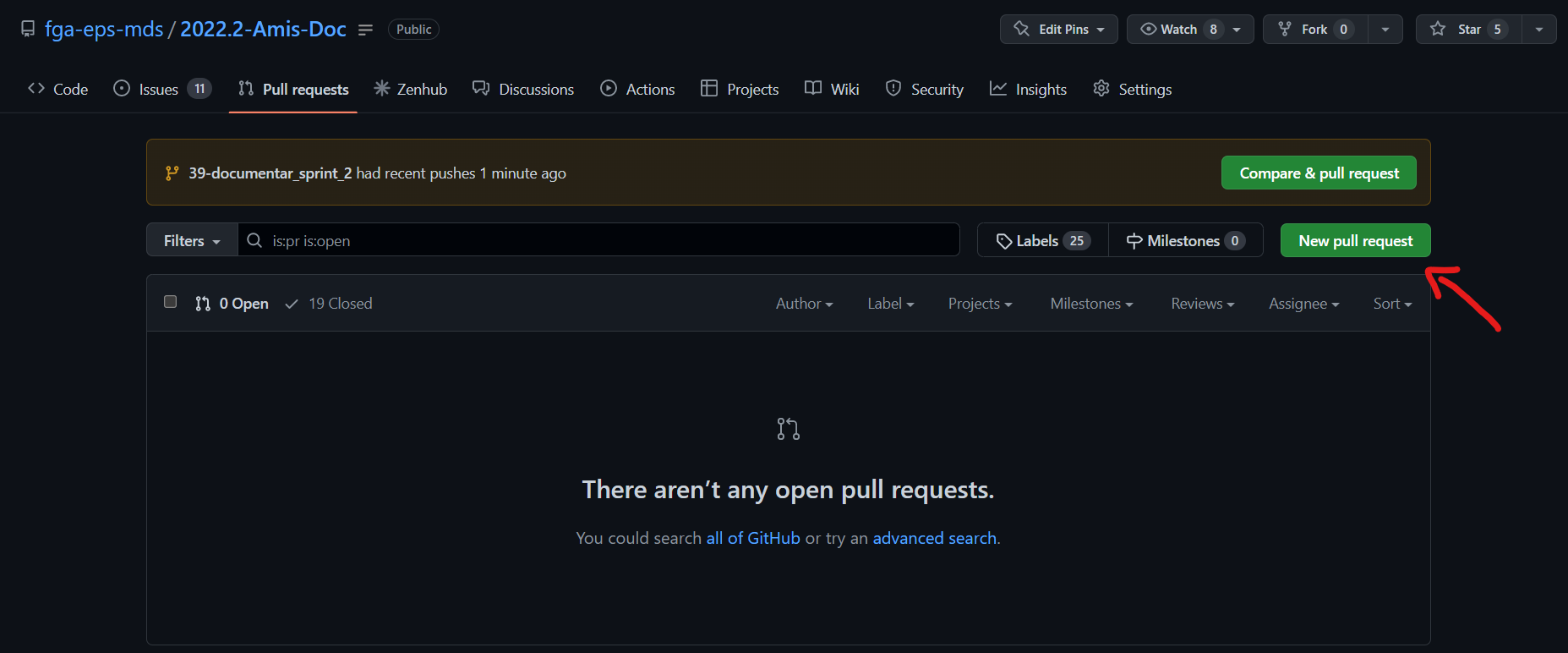Open the Insights tab
1568x653 pixels.
(1028, 89)
